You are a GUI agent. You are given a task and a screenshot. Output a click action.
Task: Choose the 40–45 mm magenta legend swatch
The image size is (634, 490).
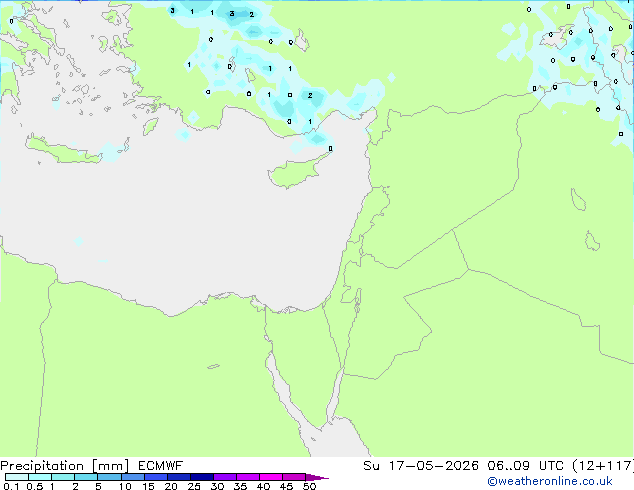point(271,477)
